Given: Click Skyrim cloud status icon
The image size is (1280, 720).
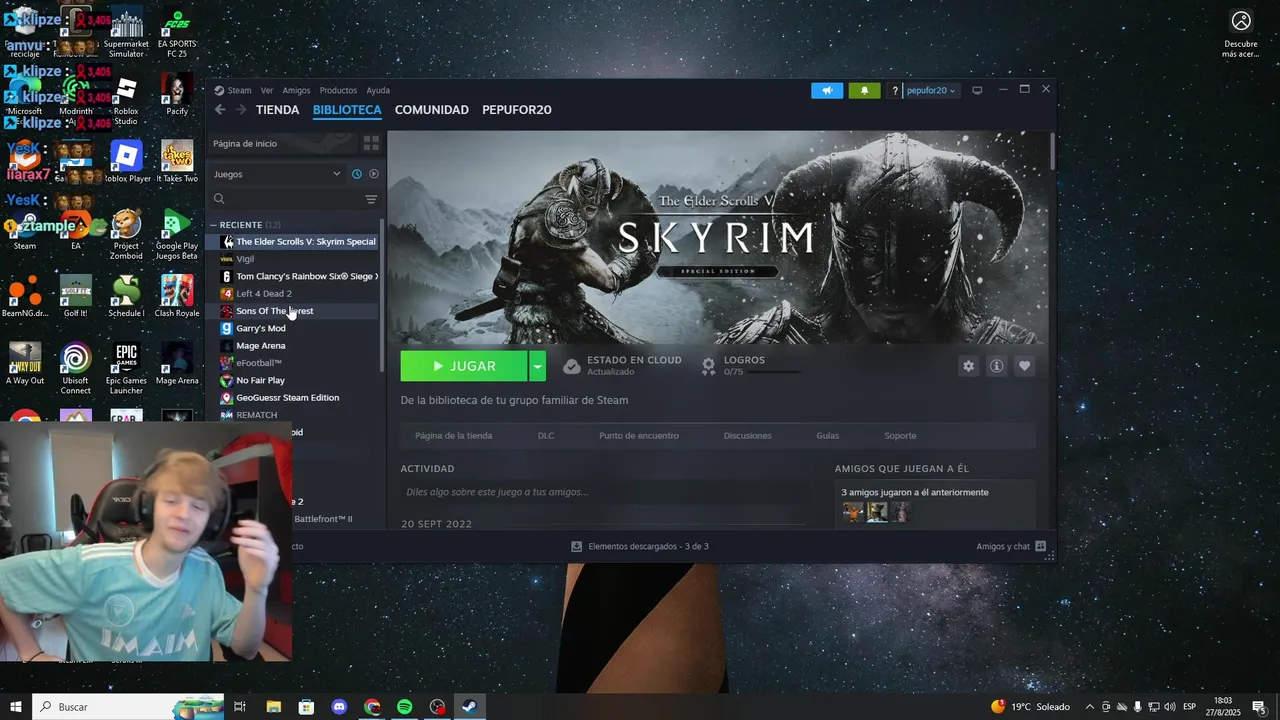Looking at the screenshot, I should tap(571, 366).
